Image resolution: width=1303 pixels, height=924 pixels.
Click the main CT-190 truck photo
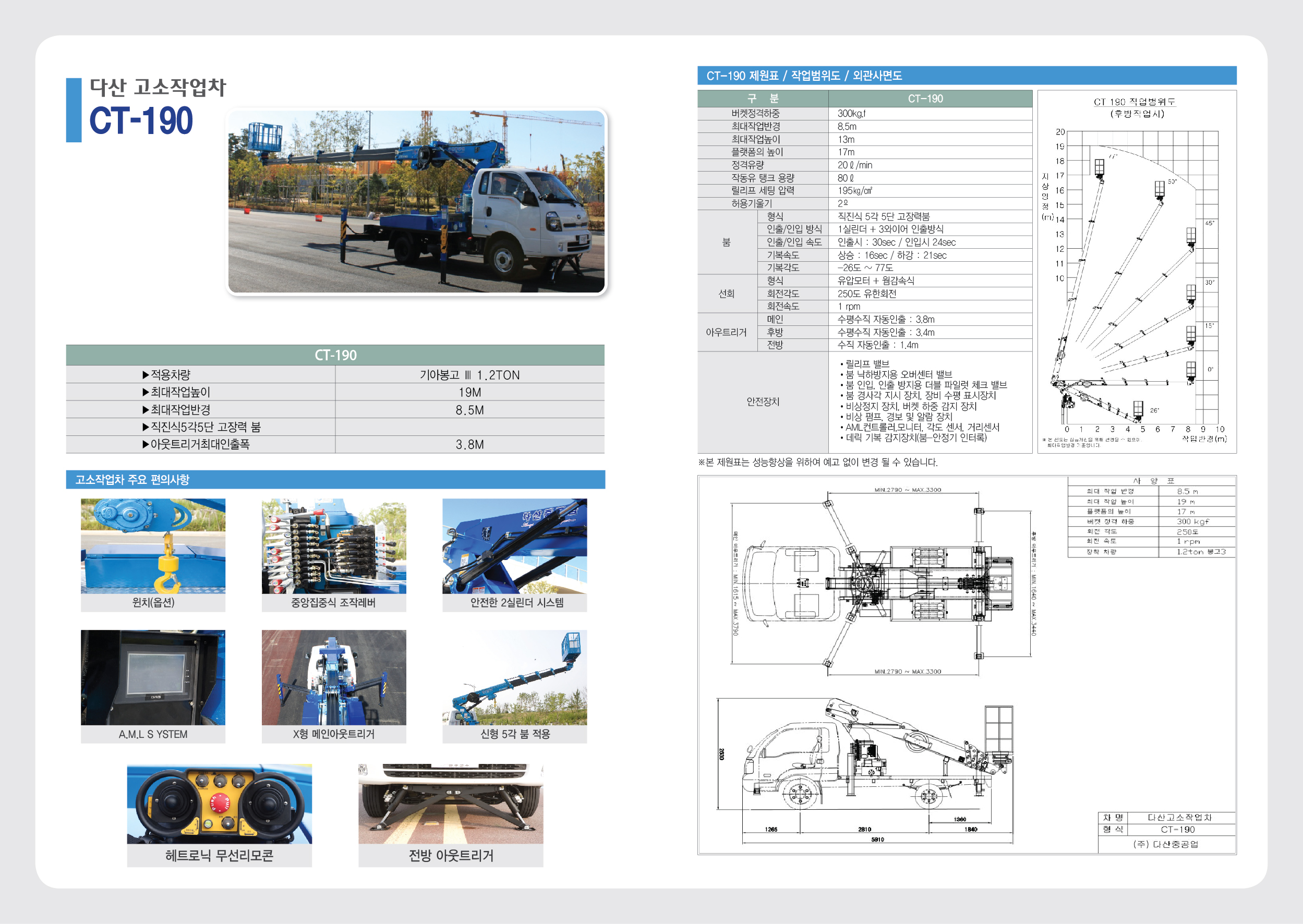coord(416,201)
